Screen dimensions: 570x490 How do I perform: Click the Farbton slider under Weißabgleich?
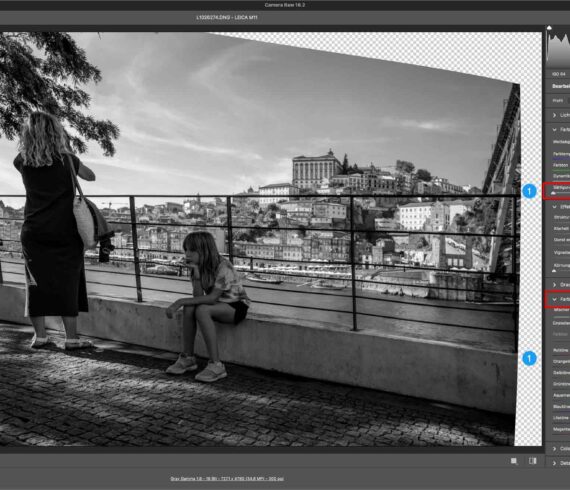coord(561,170)
